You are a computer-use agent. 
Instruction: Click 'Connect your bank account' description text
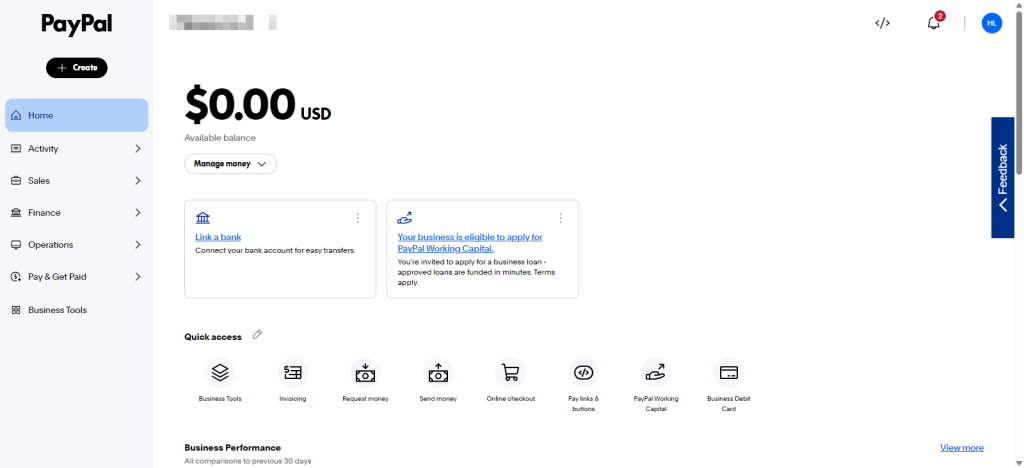tap(276, 250)
